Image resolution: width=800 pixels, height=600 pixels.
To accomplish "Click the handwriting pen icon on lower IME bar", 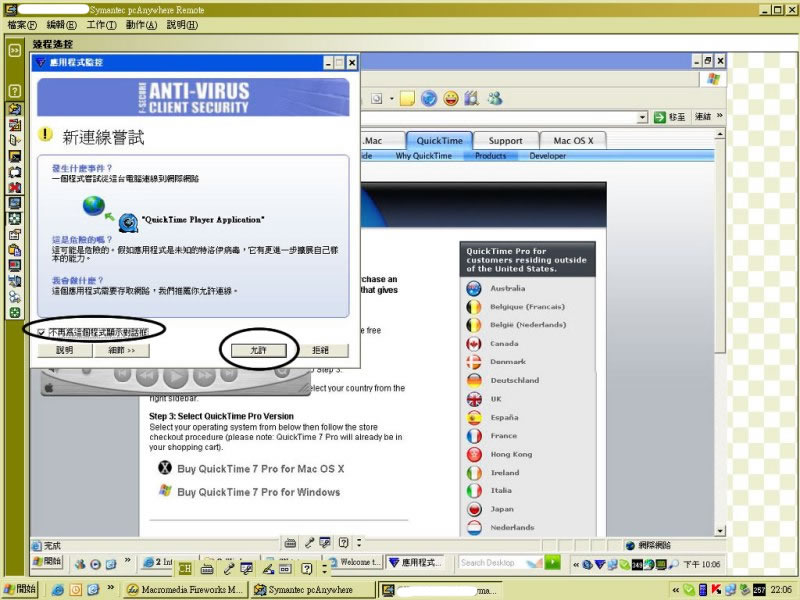I will point(267,568).
